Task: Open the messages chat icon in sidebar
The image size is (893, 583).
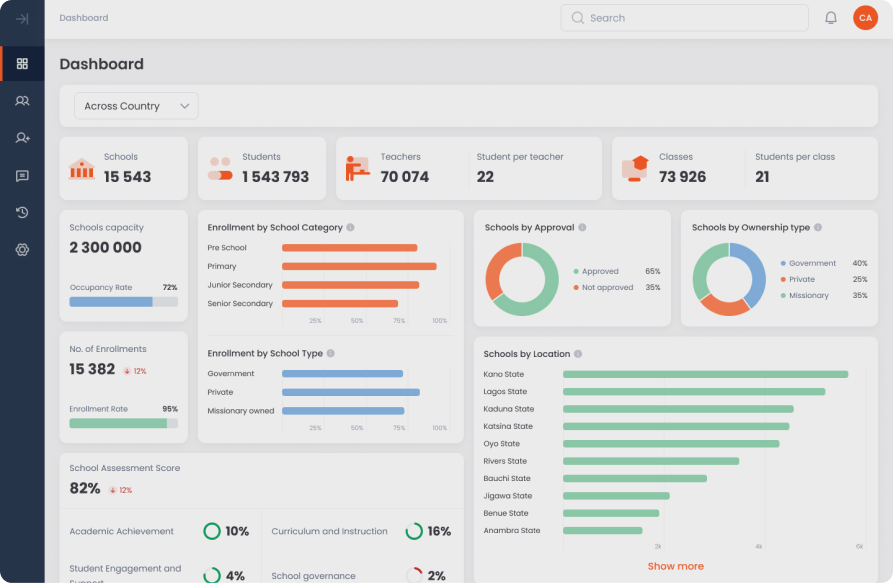Action: 22,175
